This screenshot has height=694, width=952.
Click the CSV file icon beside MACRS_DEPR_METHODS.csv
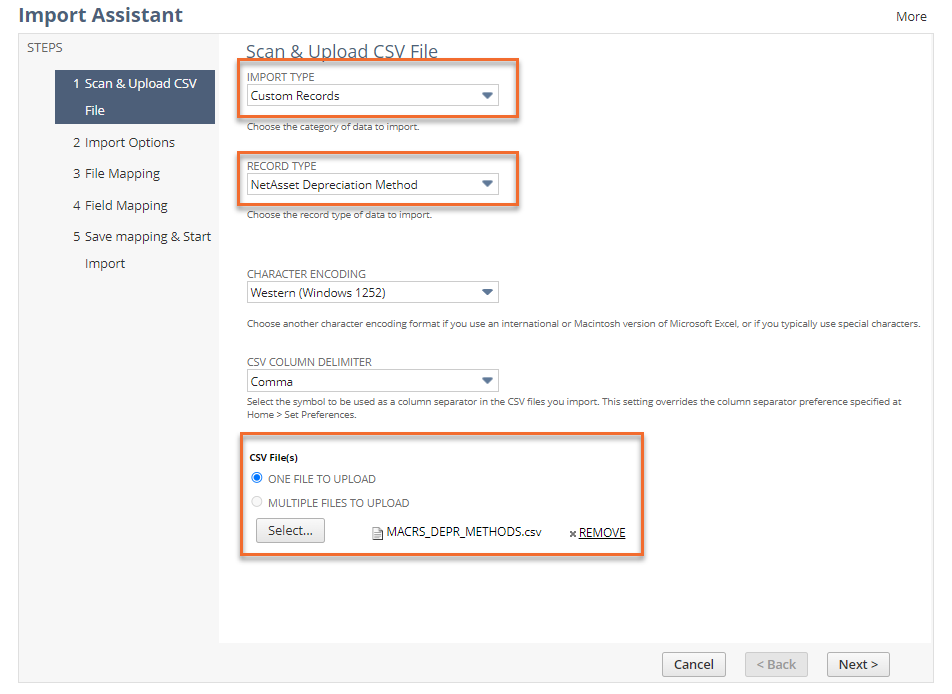click(x=377, y=533)
